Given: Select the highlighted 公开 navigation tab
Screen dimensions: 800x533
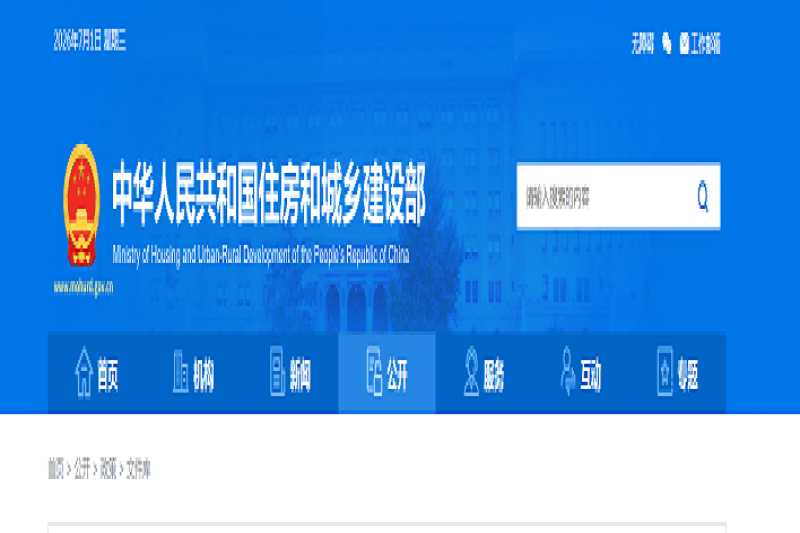Looking at the screenshot, I should point(387,373).
